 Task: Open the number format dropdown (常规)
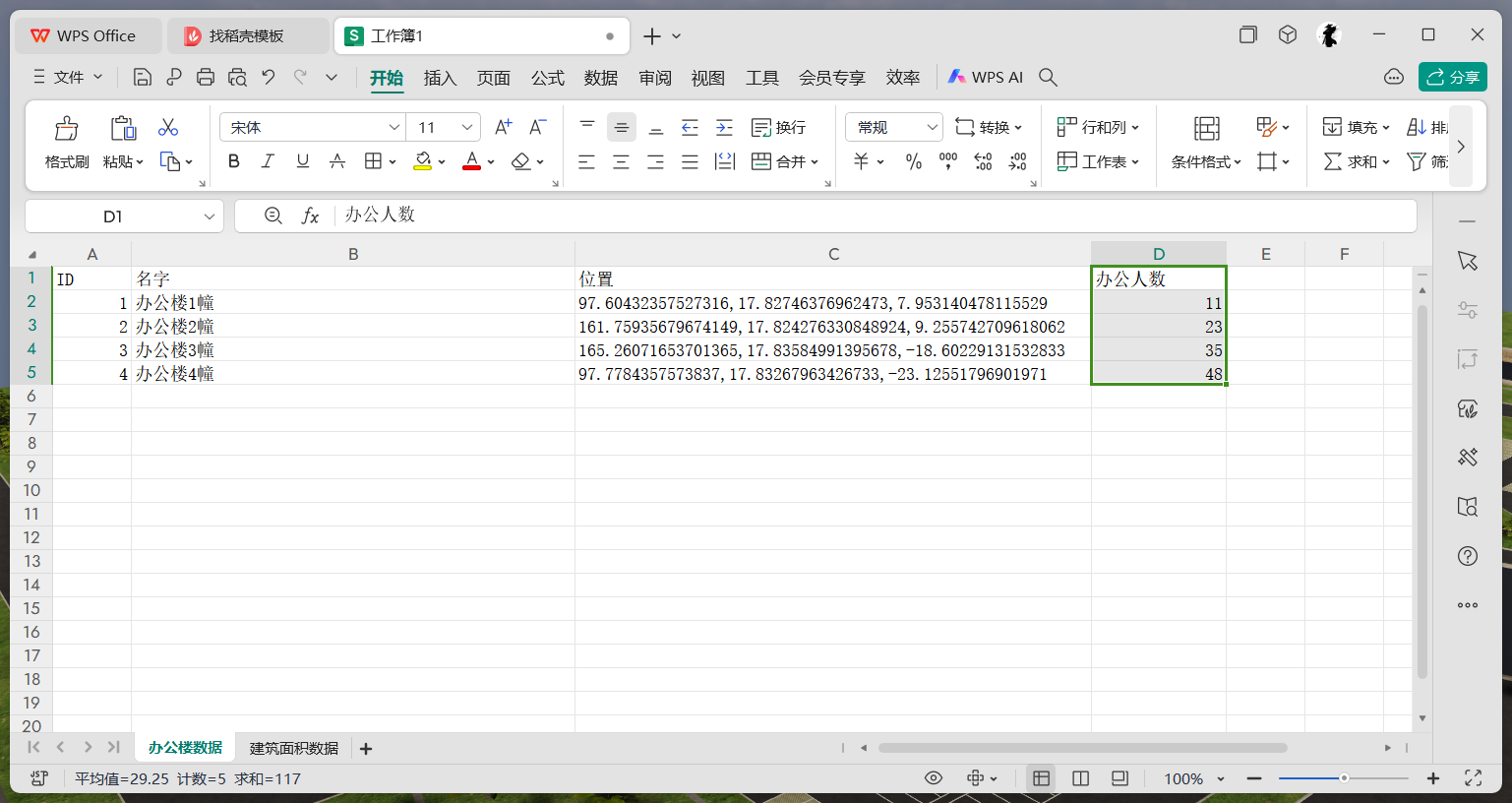coord(931,127)
